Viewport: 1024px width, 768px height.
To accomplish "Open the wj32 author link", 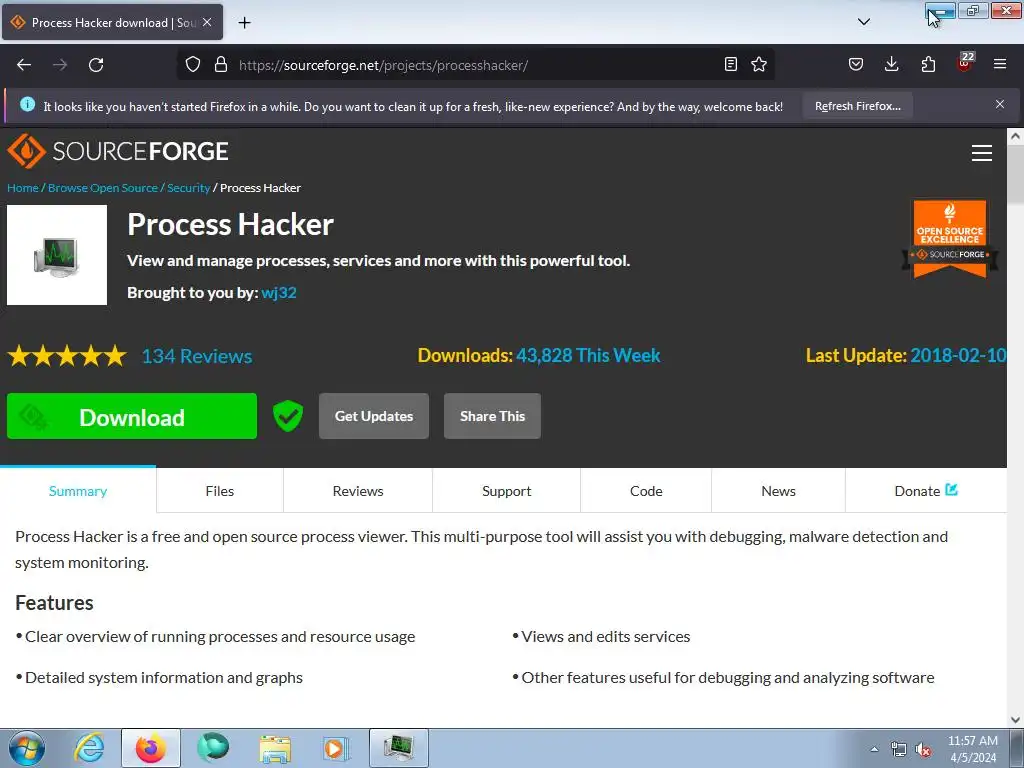I will [279, 293].
